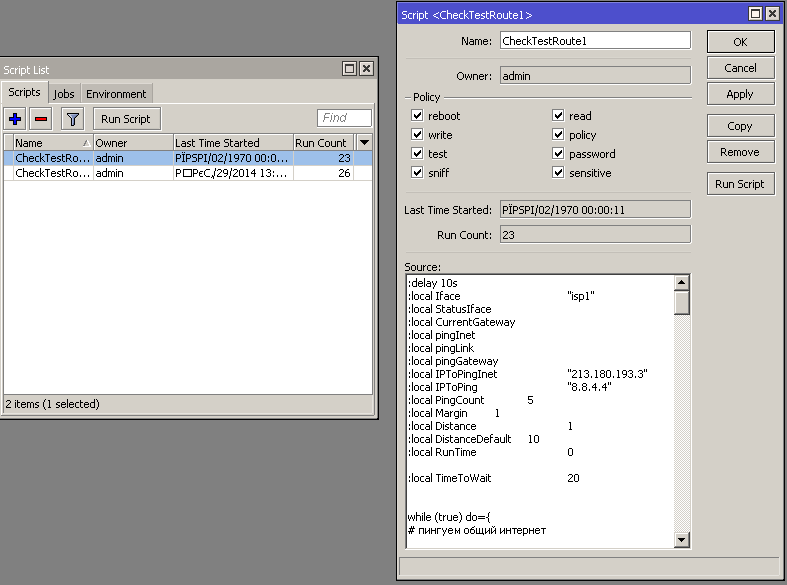Screen dimensions: 787x585
Task: Toggle the read policy checkbox
Action: coord(558,115)
